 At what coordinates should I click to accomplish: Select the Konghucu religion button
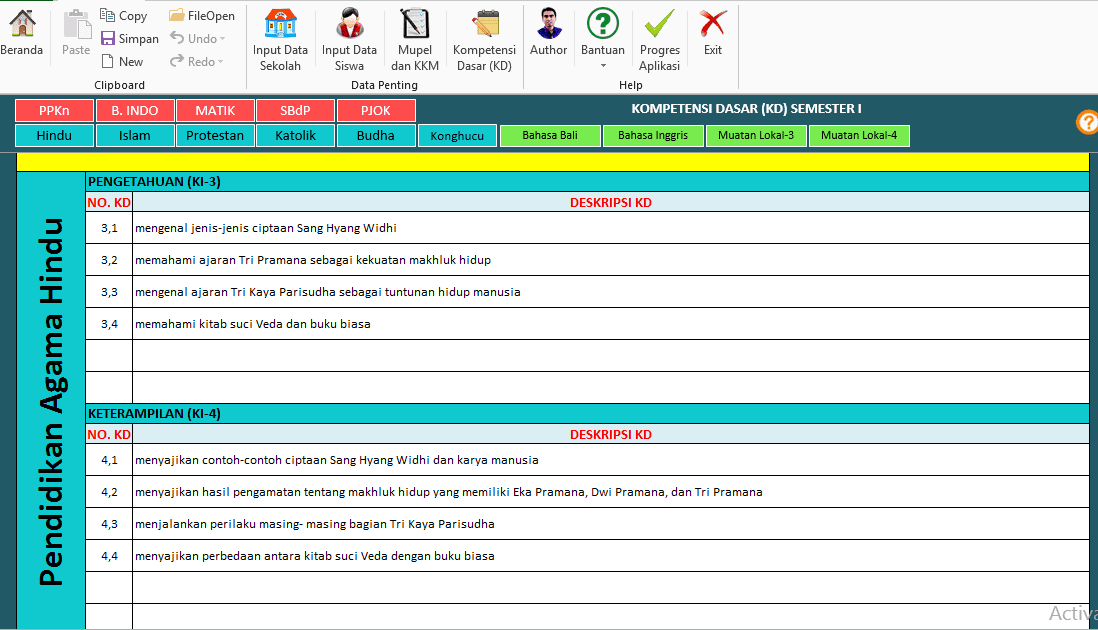457,136
